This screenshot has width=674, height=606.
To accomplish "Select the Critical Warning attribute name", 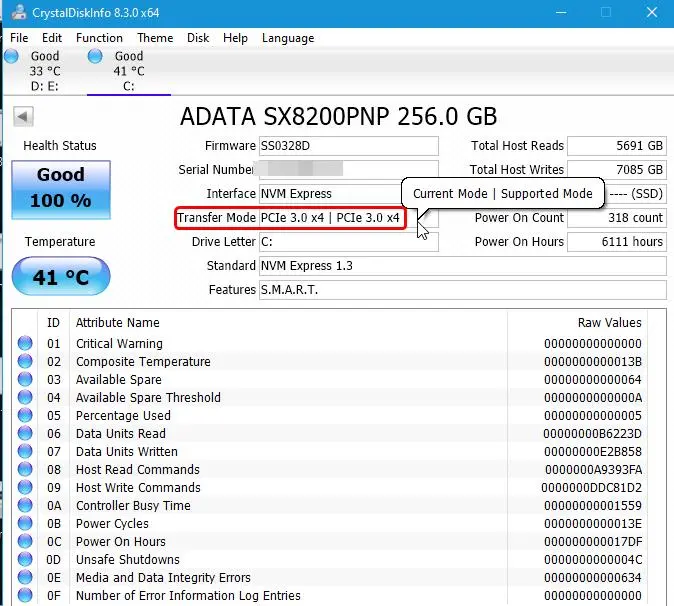I will click(119, 343).
